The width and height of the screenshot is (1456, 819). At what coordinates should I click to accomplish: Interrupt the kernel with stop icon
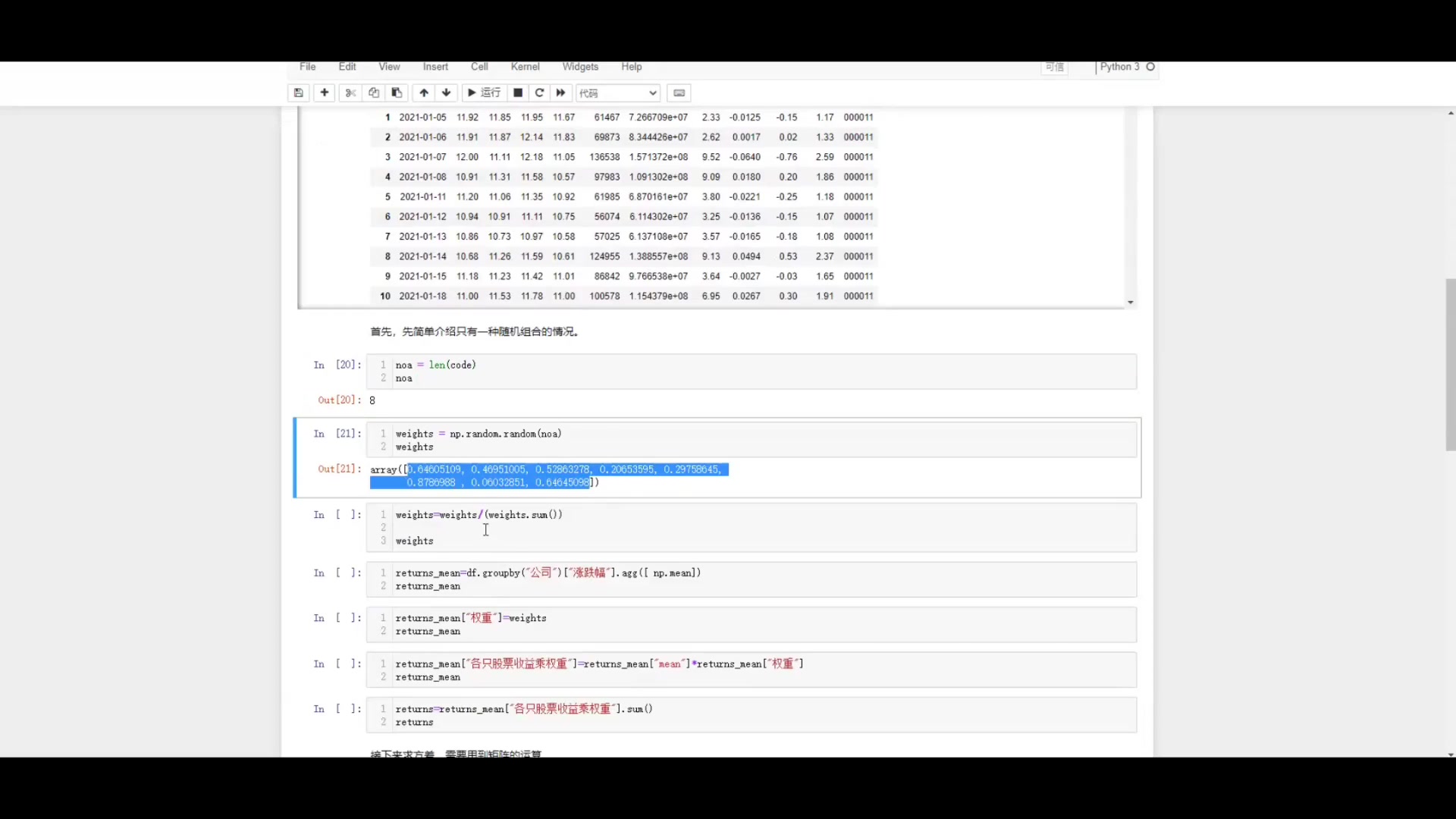tap(518, 93)
